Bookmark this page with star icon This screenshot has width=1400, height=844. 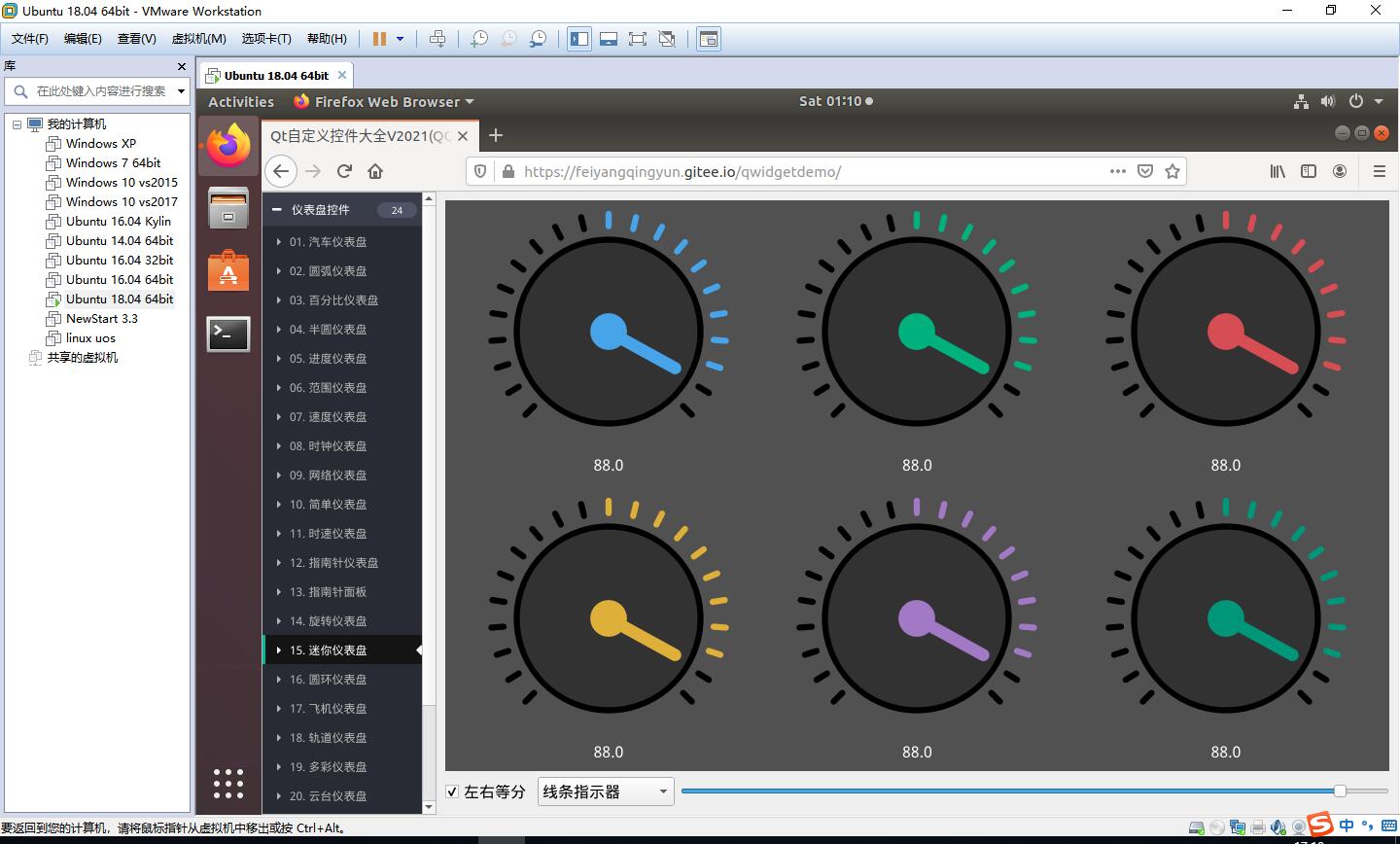tap(1172, 171)
